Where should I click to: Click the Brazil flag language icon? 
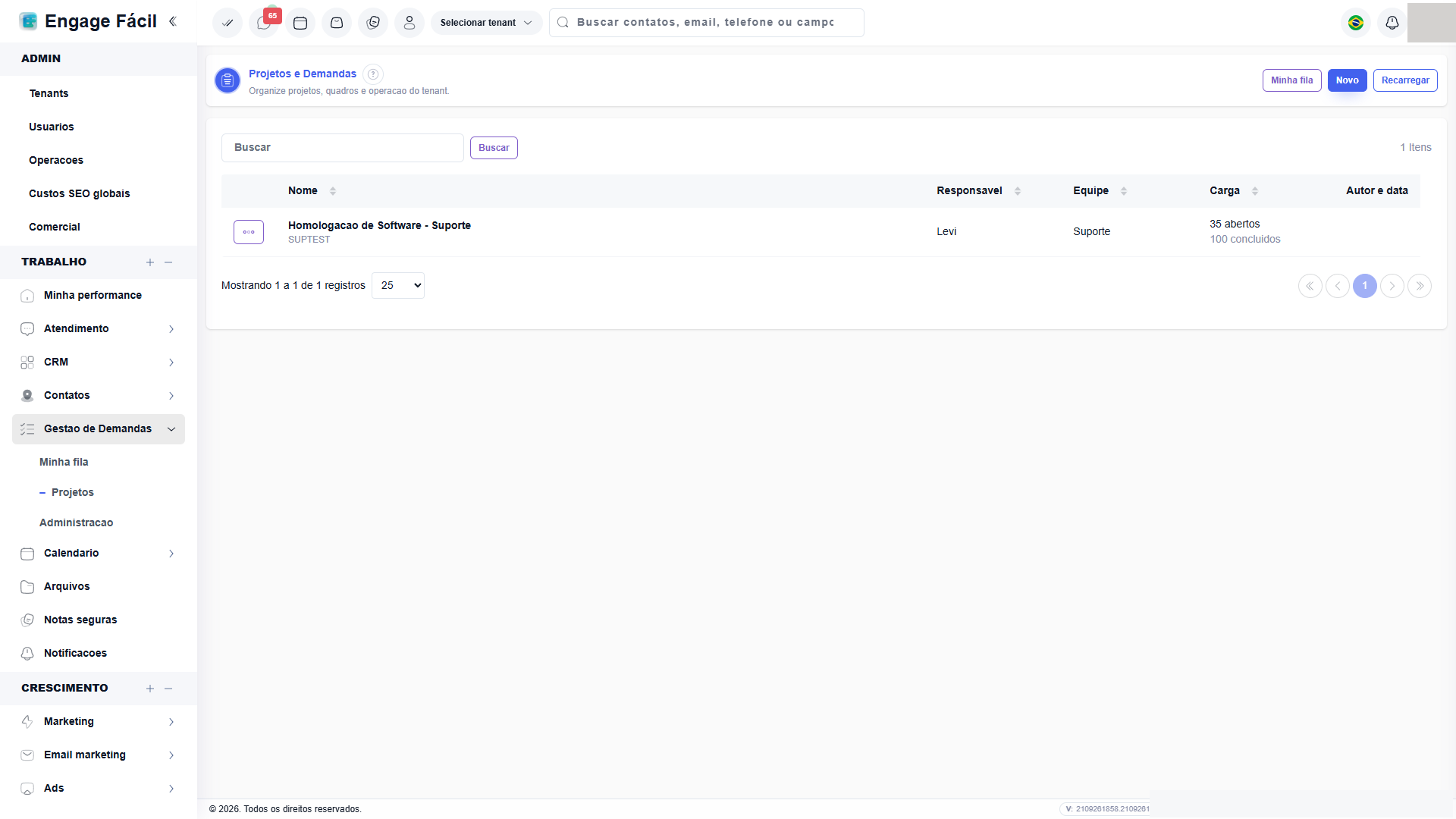[x=1356, y=23]
